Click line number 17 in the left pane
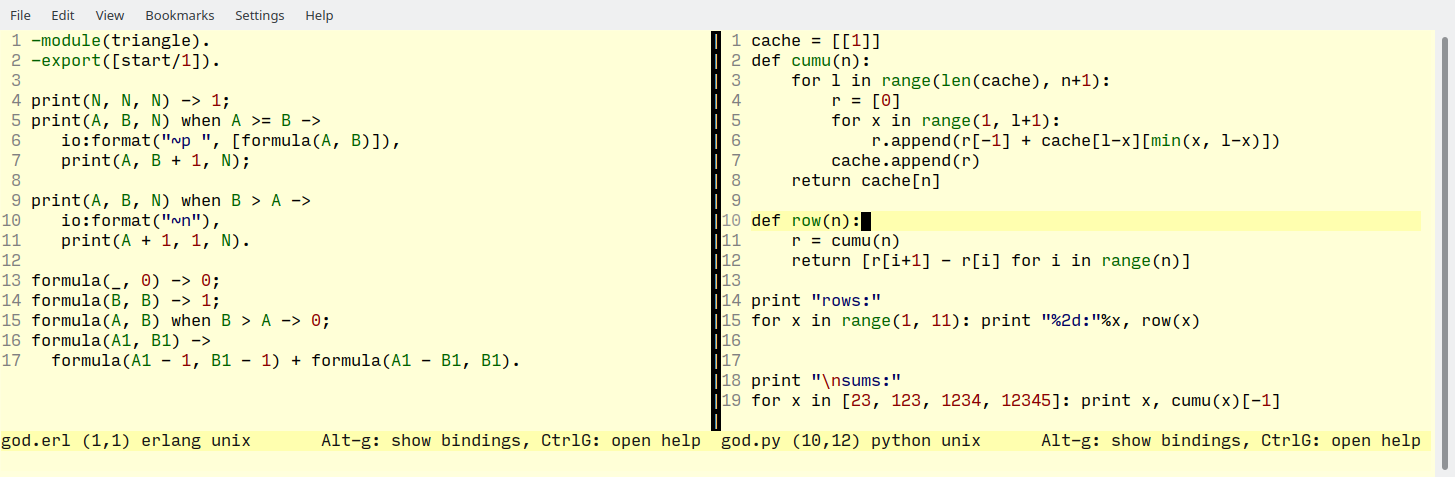This screenshot has height=477, width=1455. click(12, 361)
